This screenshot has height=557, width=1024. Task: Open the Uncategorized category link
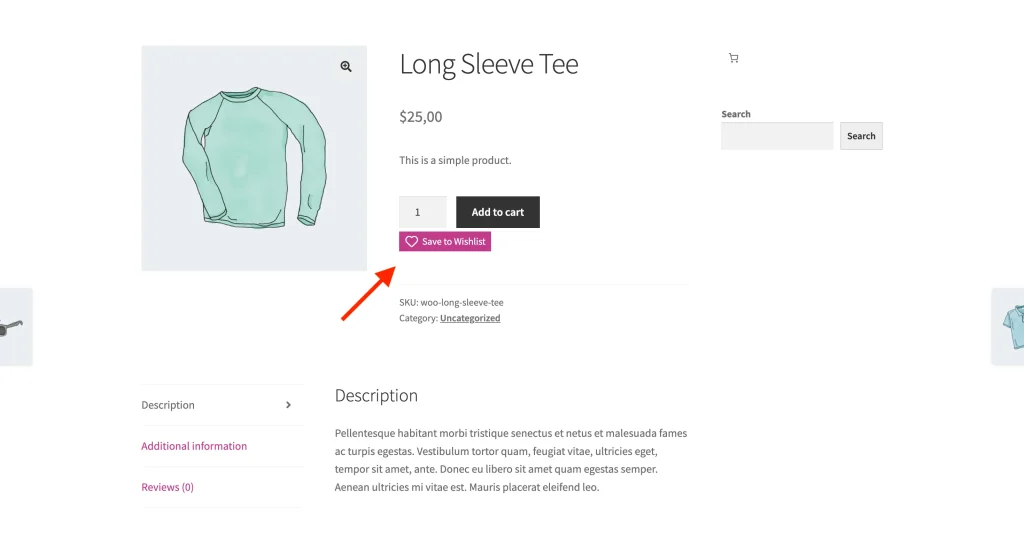coord(470,318)
